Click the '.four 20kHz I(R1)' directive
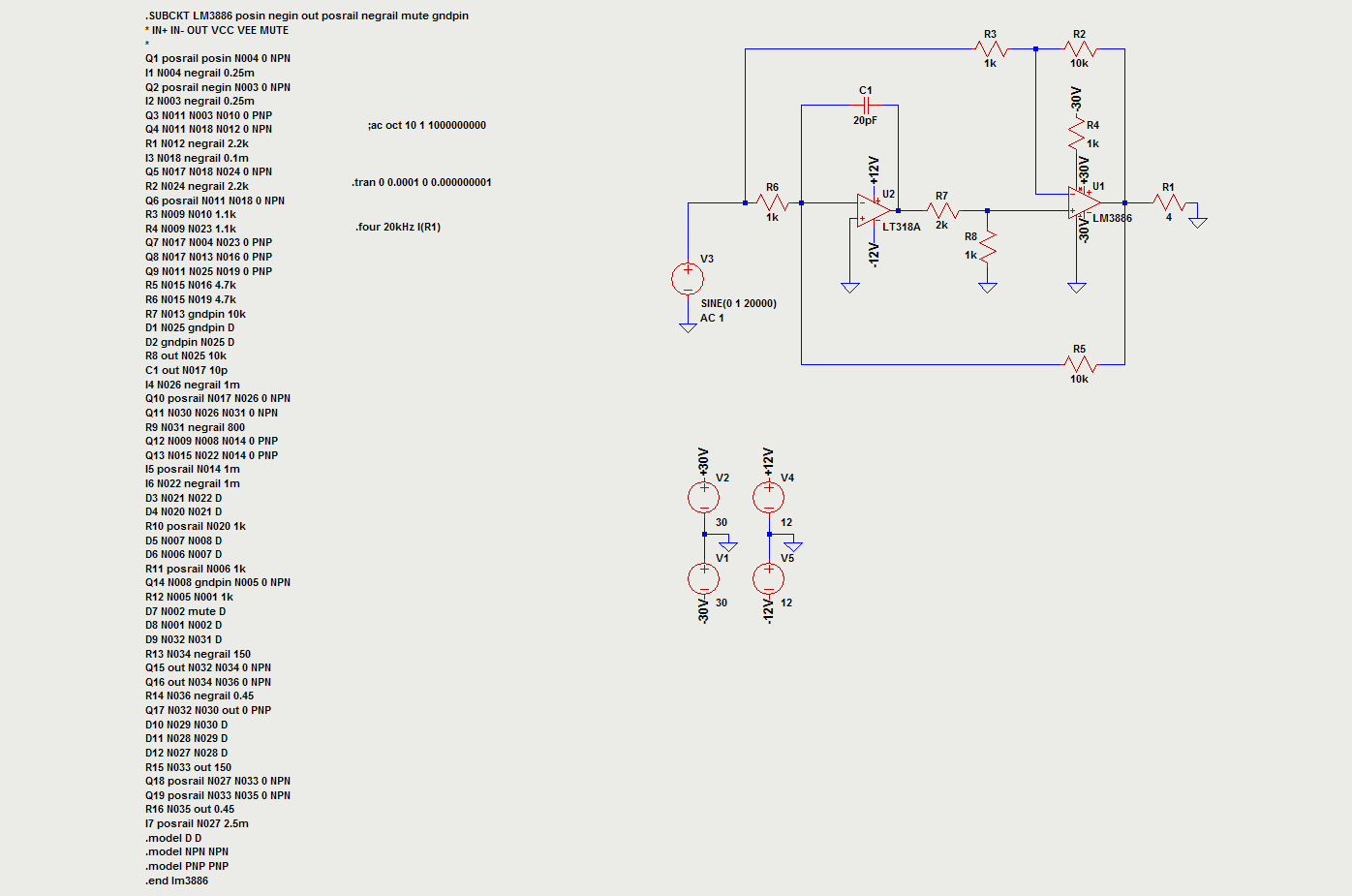Image resolution: width=1352 pixels, height=896 pixels. [x=398, y=227]
